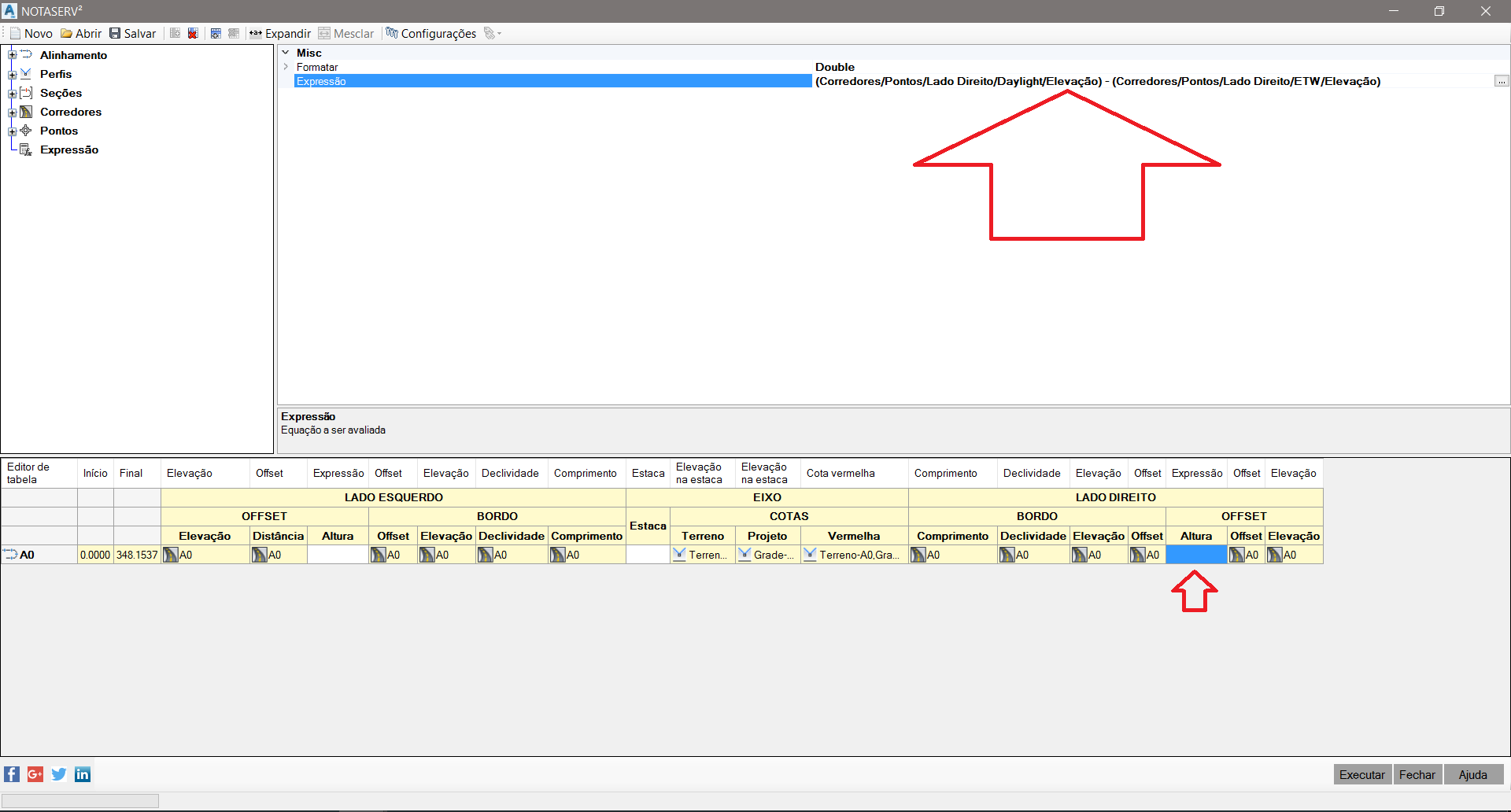Select the Corredores tree item label
Viewport: 1511px width, 812px height.
pos(71,112)
